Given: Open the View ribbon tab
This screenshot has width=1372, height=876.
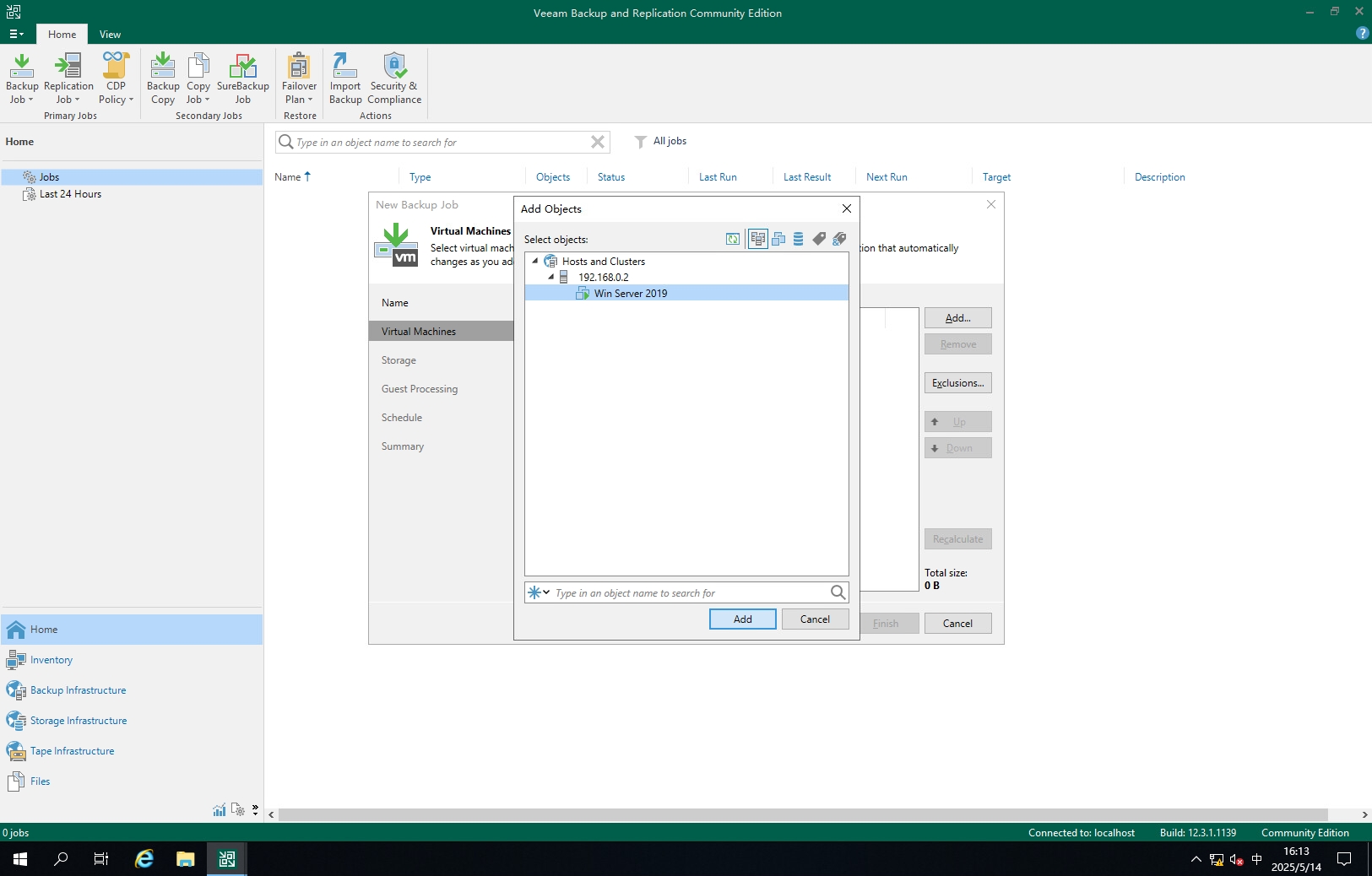Looking at the screenshot, I should click(110, 35).
